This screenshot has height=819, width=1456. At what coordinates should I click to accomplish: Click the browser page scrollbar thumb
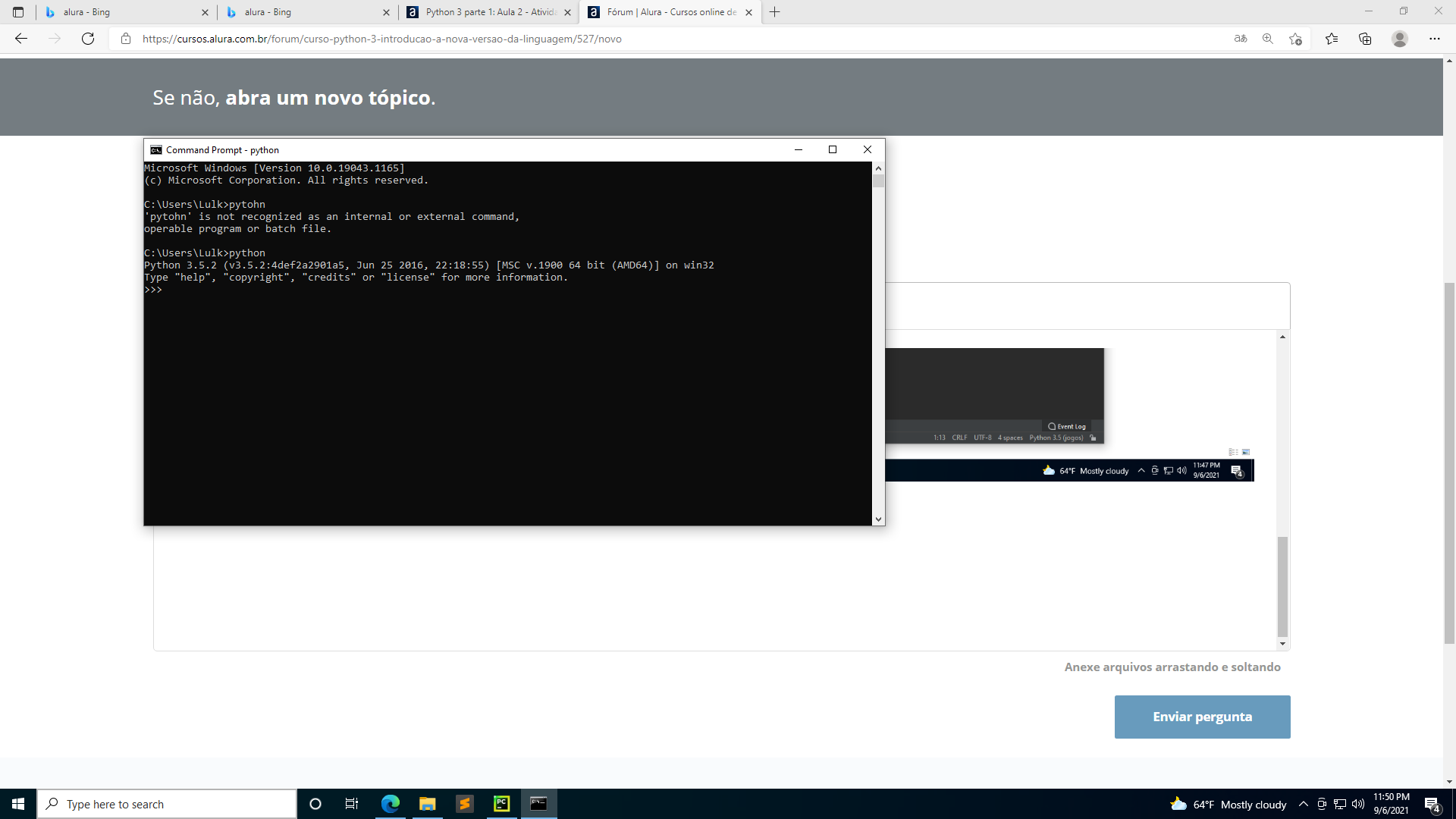tap(1449, 463)
